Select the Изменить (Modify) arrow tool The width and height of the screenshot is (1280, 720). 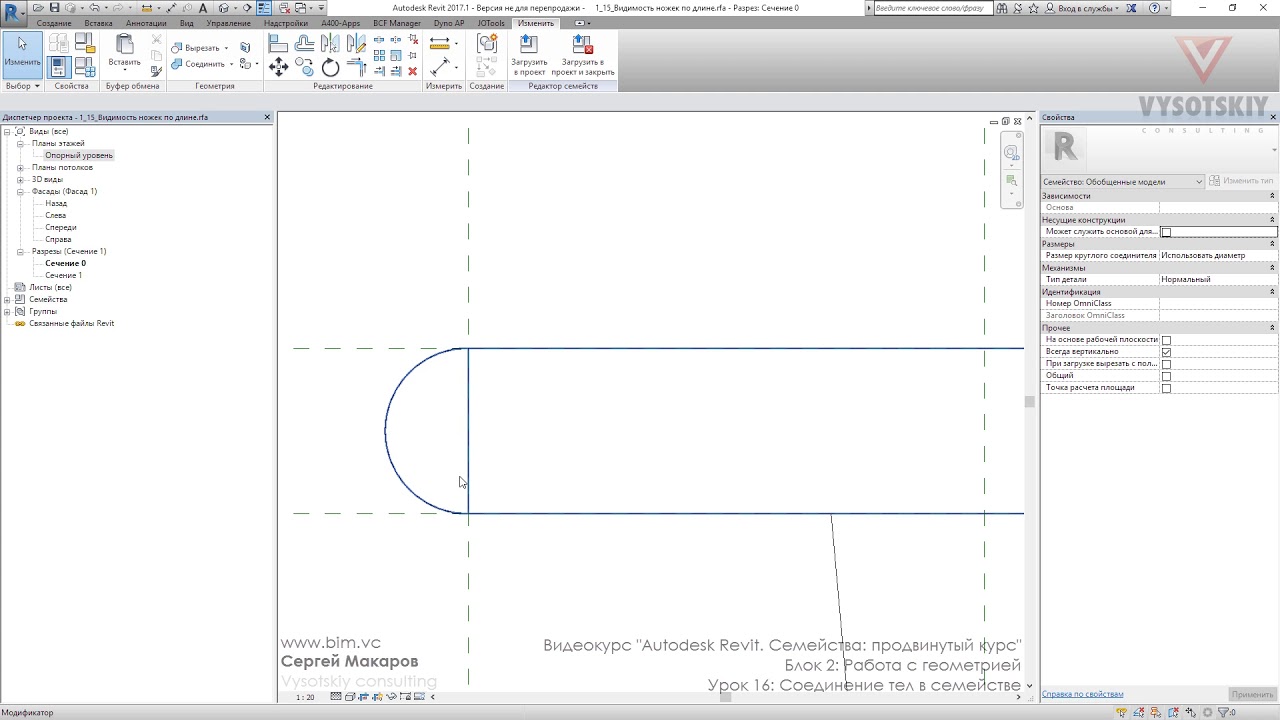(22, 54)
